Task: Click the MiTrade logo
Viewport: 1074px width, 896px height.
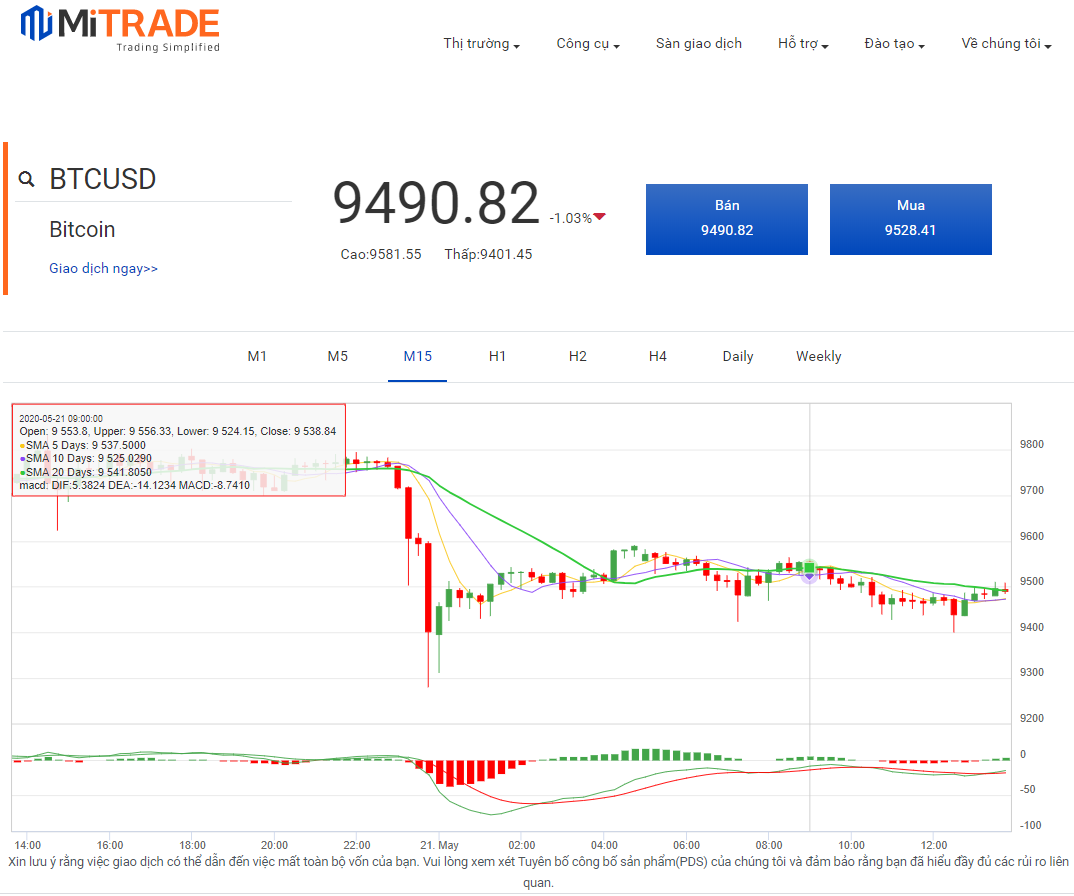Action: click(x=120, y=28)
